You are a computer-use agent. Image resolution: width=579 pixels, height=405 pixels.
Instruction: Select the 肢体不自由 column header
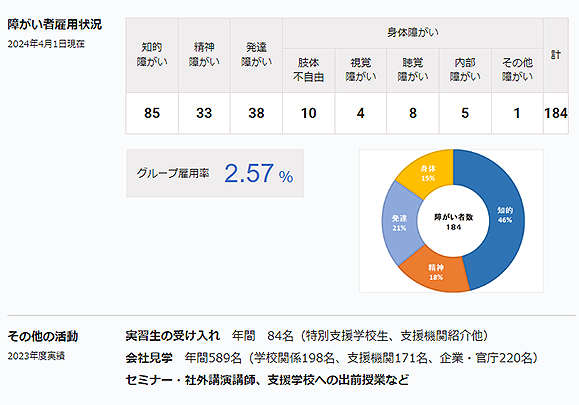click(308, 70)
